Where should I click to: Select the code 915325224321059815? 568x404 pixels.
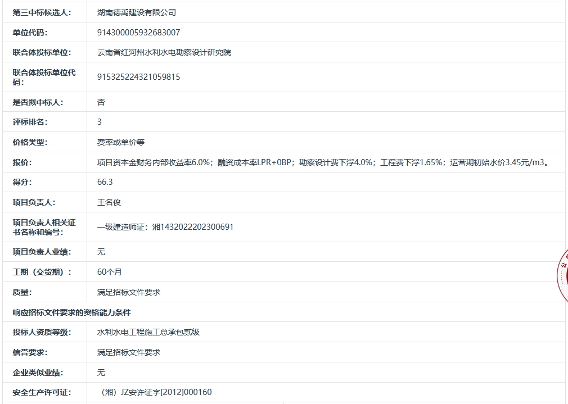pos(138,77)
